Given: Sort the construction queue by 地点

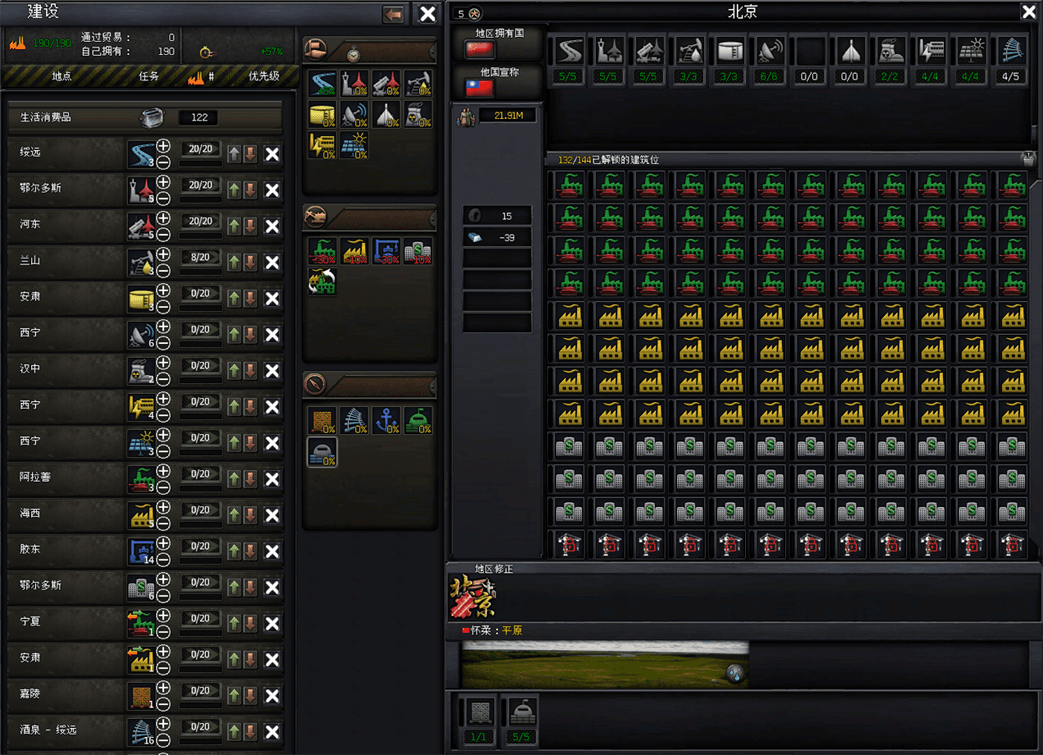Looking at the screenshot, I should click(x=61, y=76).
